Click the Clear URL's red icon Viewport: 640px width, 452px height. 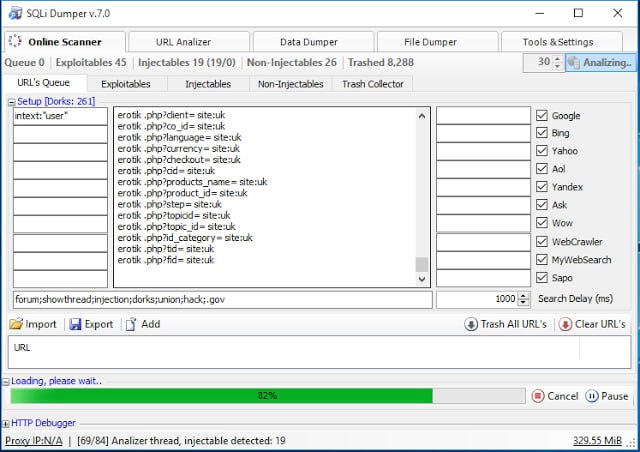point(565,324)
